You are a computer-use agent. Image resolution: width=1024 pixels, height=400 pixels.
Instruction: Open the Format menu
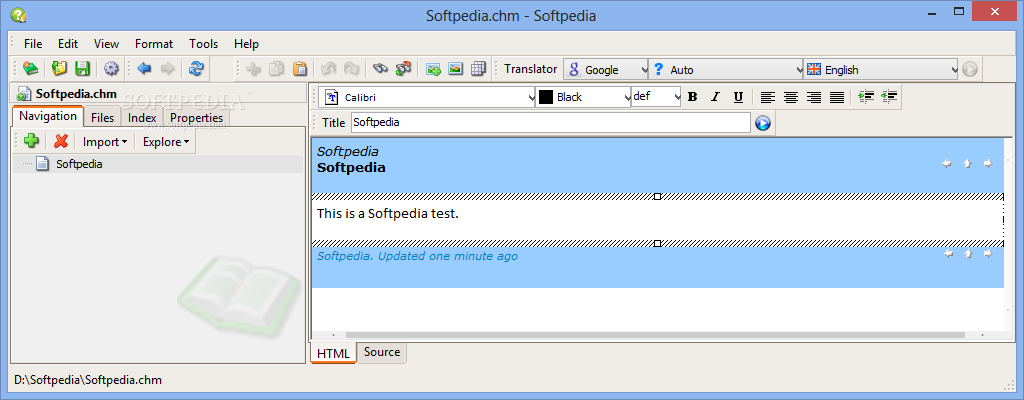coord(154,44)
